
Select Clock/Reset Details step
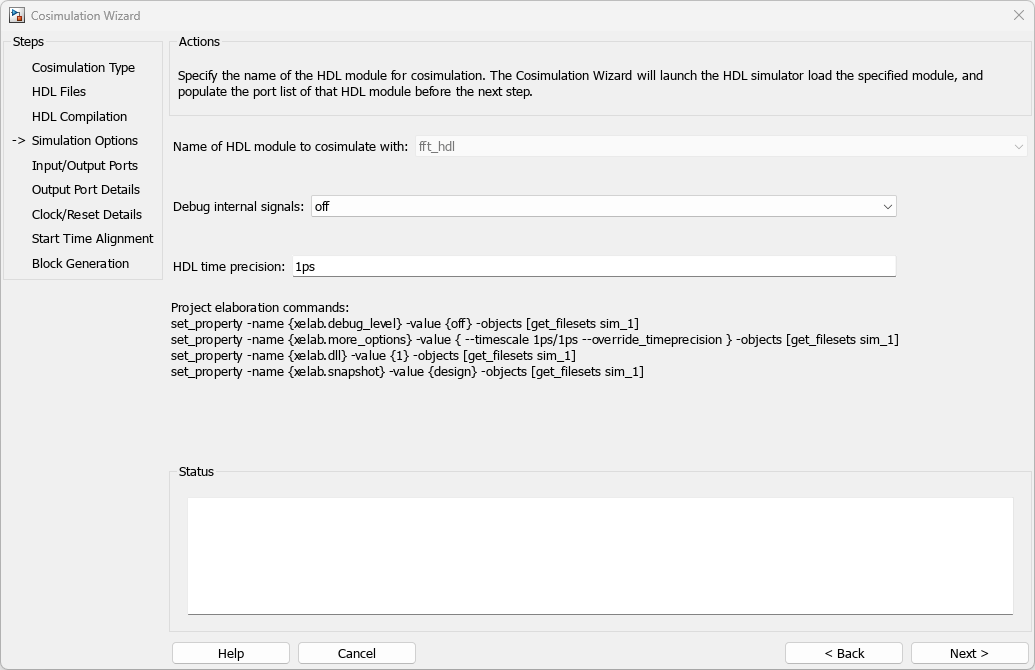point(87,215)
